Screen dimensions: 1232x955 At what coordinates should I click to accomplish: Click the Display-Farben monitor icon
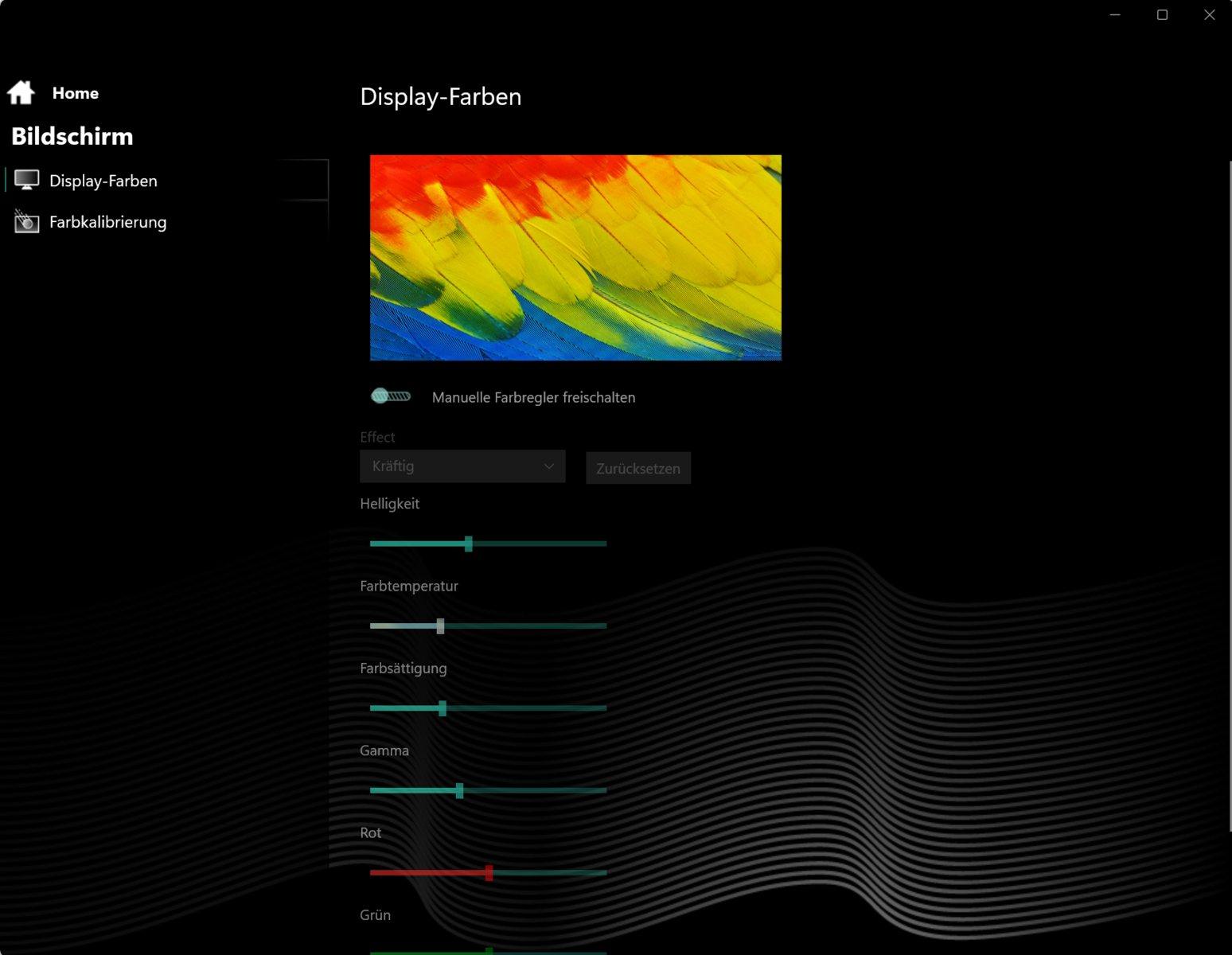pyautogui.click(x=26, y=181)
